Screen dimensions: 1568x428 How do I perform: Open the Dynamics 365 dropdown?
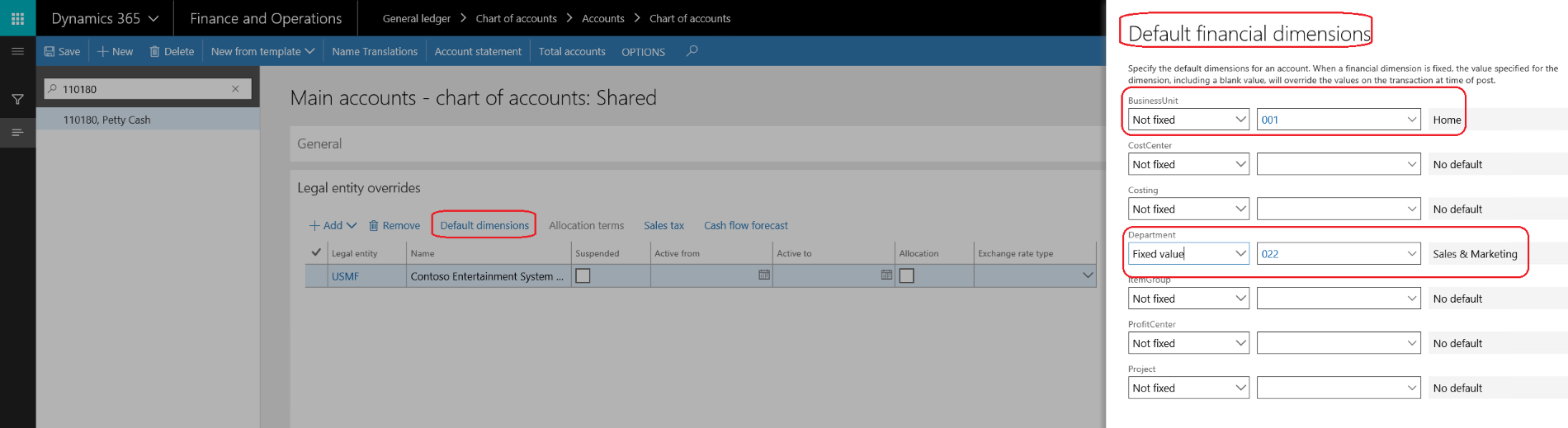105,18
